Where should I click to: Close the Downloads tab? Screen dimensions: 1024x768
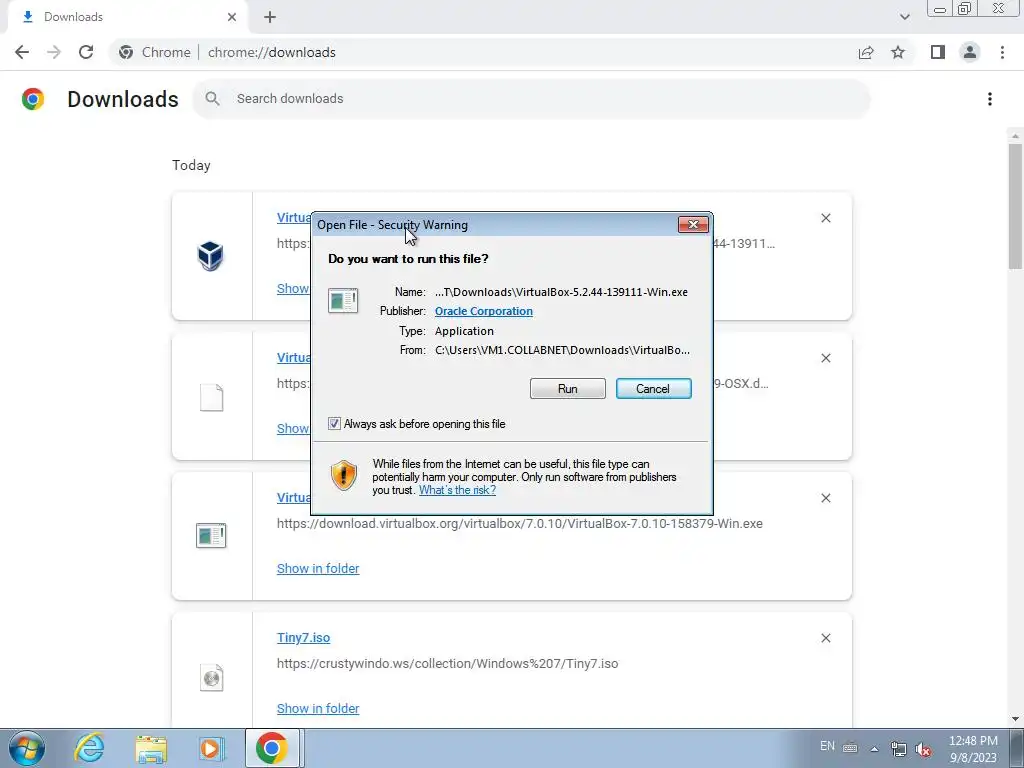click(232, 17)
